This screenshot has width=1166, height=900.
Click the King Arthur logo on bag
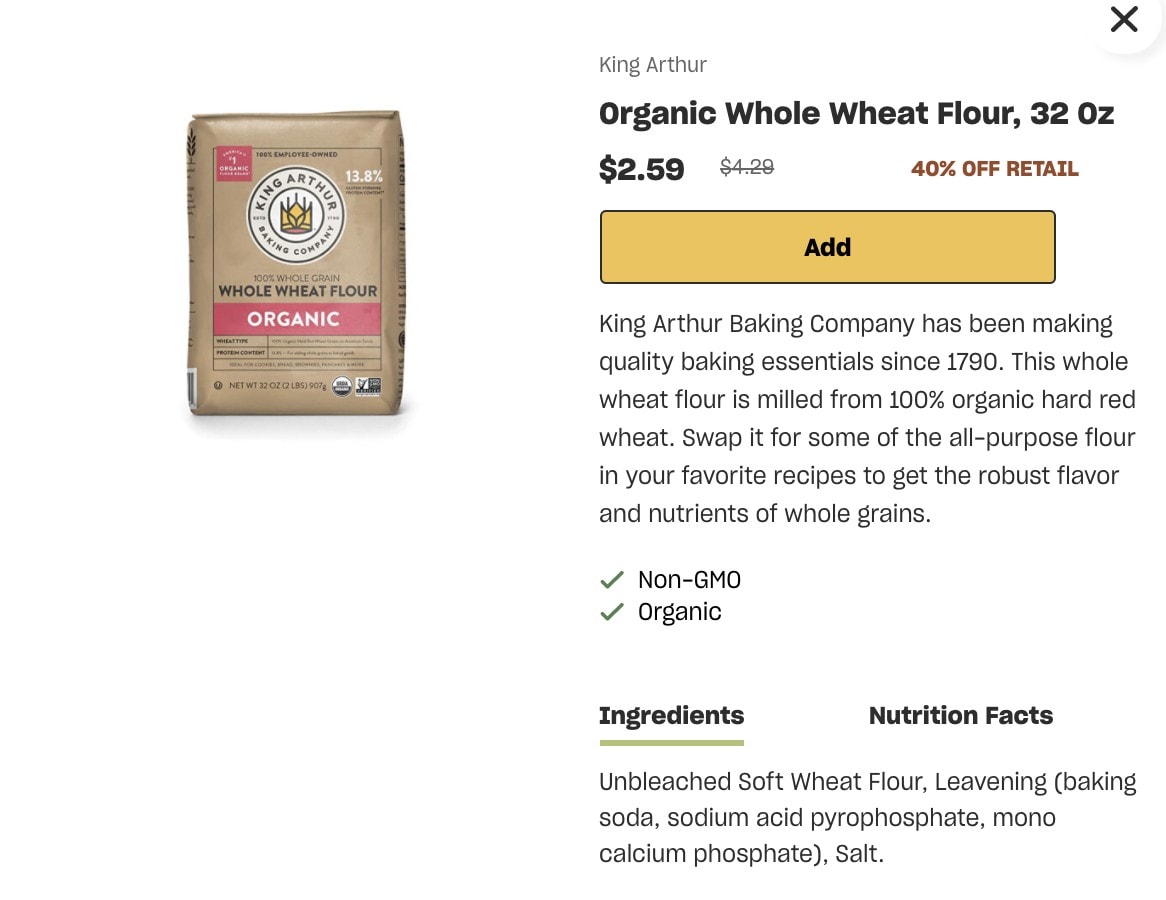(296, 215)
